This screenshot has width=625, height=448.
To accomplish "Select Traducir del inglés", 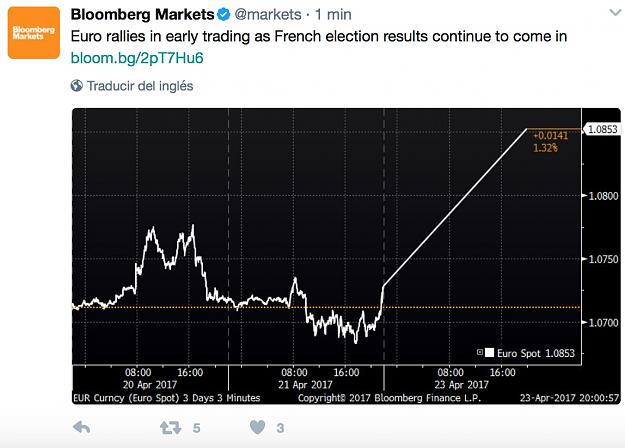I will 140,86.
